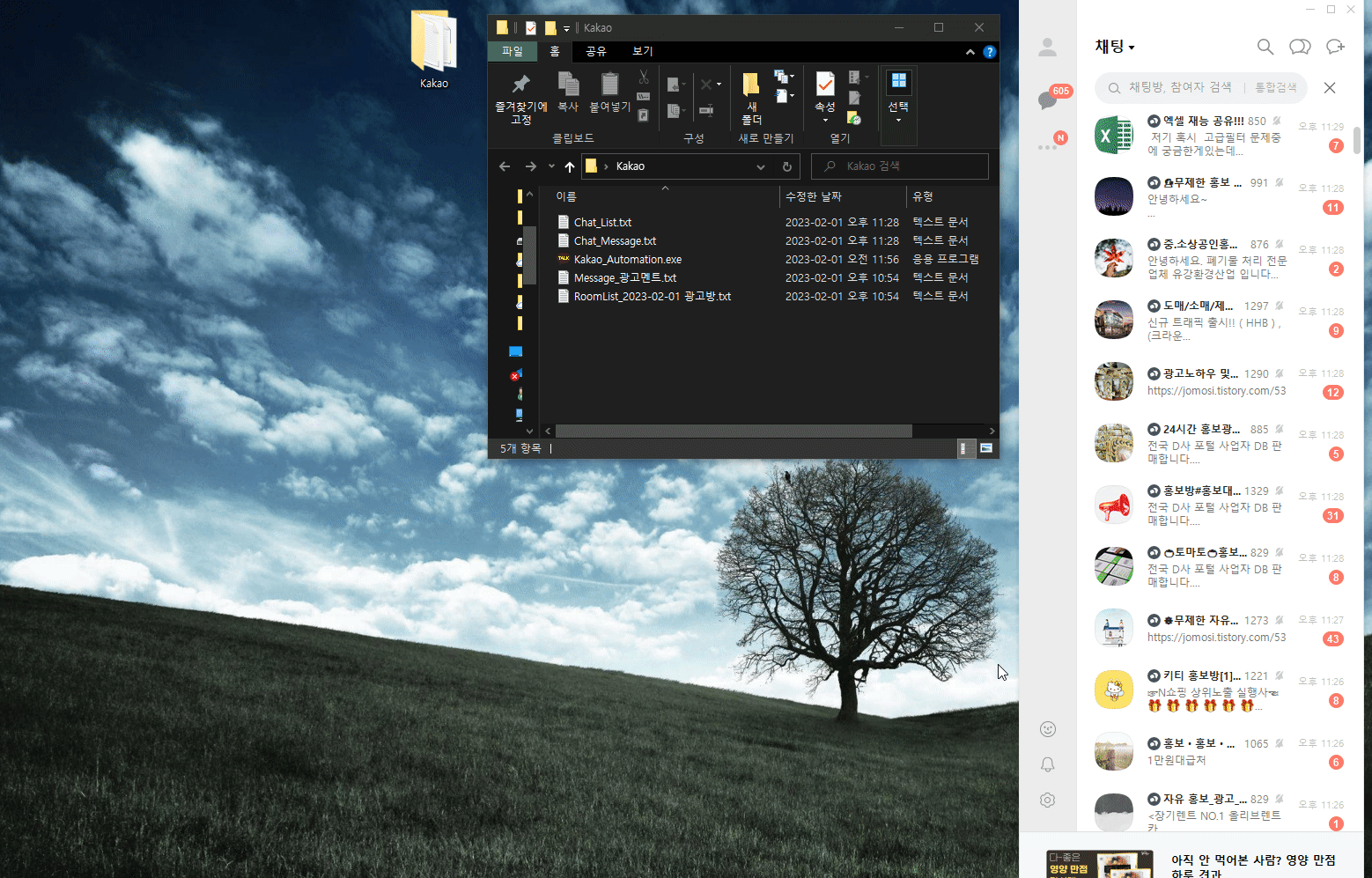Click the New folder (새 폴더) icon

click(751, 85)
